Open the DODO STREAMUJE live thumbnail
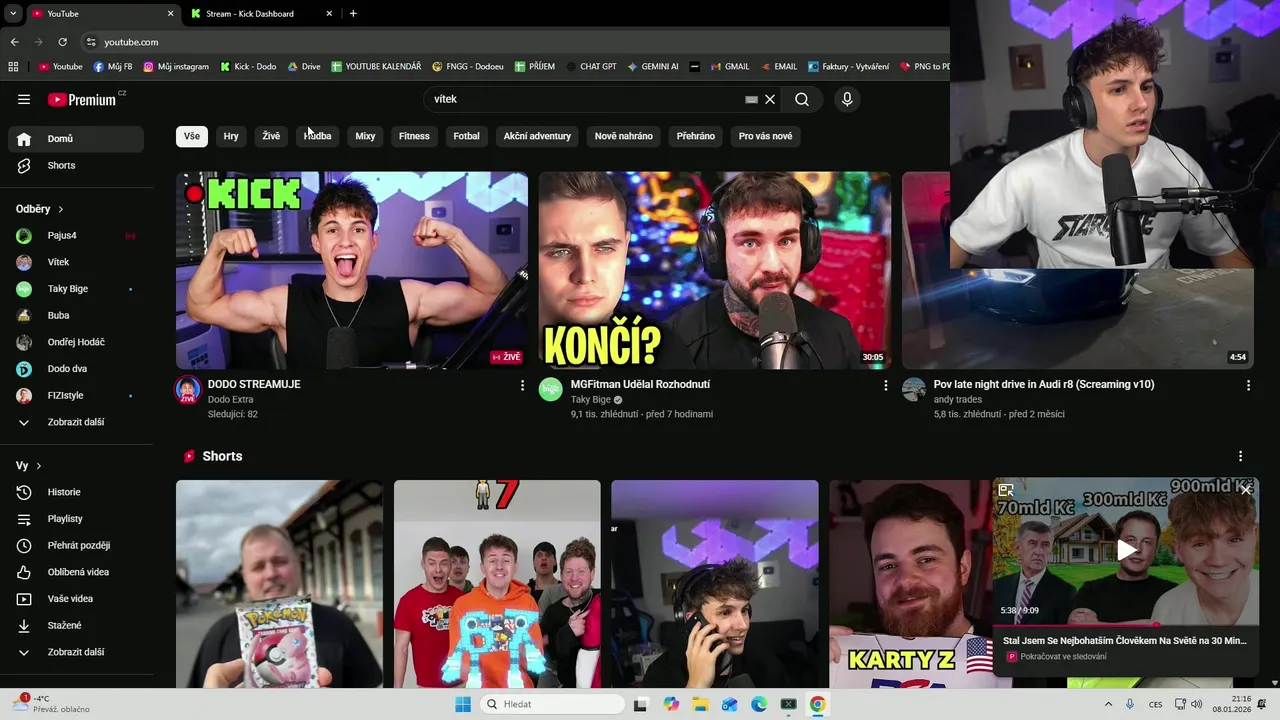This screenshot has height=720, width=1280. coord(352,270)
